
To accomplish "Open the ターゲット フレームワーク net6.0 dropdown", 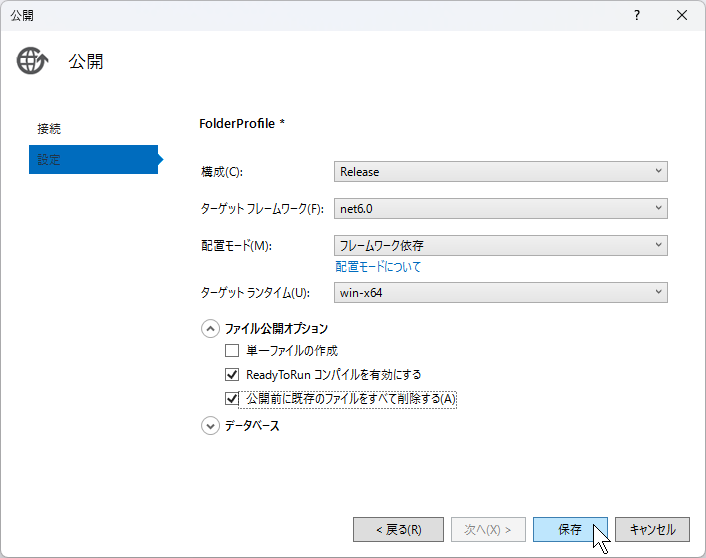I will point(501,209).
